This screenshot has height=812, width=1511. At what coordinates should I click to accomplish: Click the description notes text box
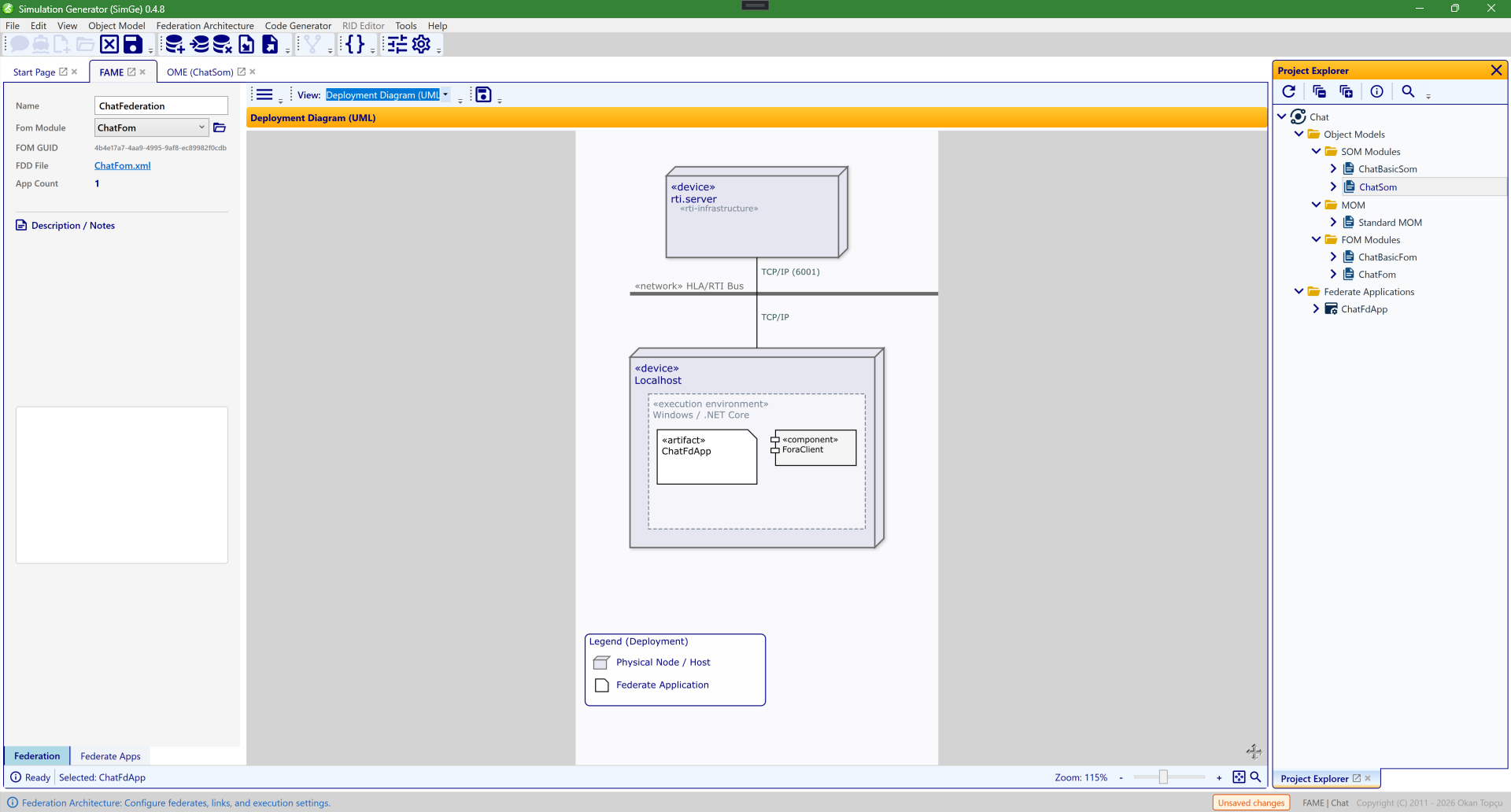(122, 485)
